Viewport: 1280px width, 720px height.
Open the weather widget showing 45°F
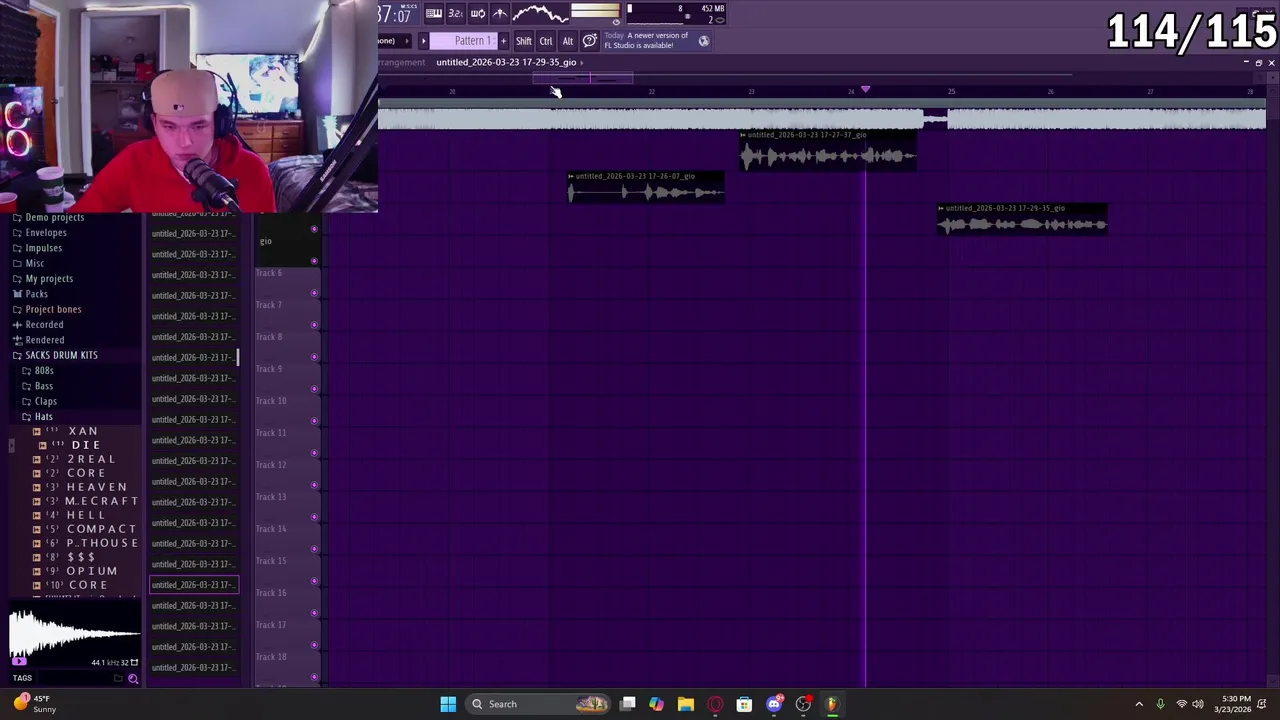34,704
